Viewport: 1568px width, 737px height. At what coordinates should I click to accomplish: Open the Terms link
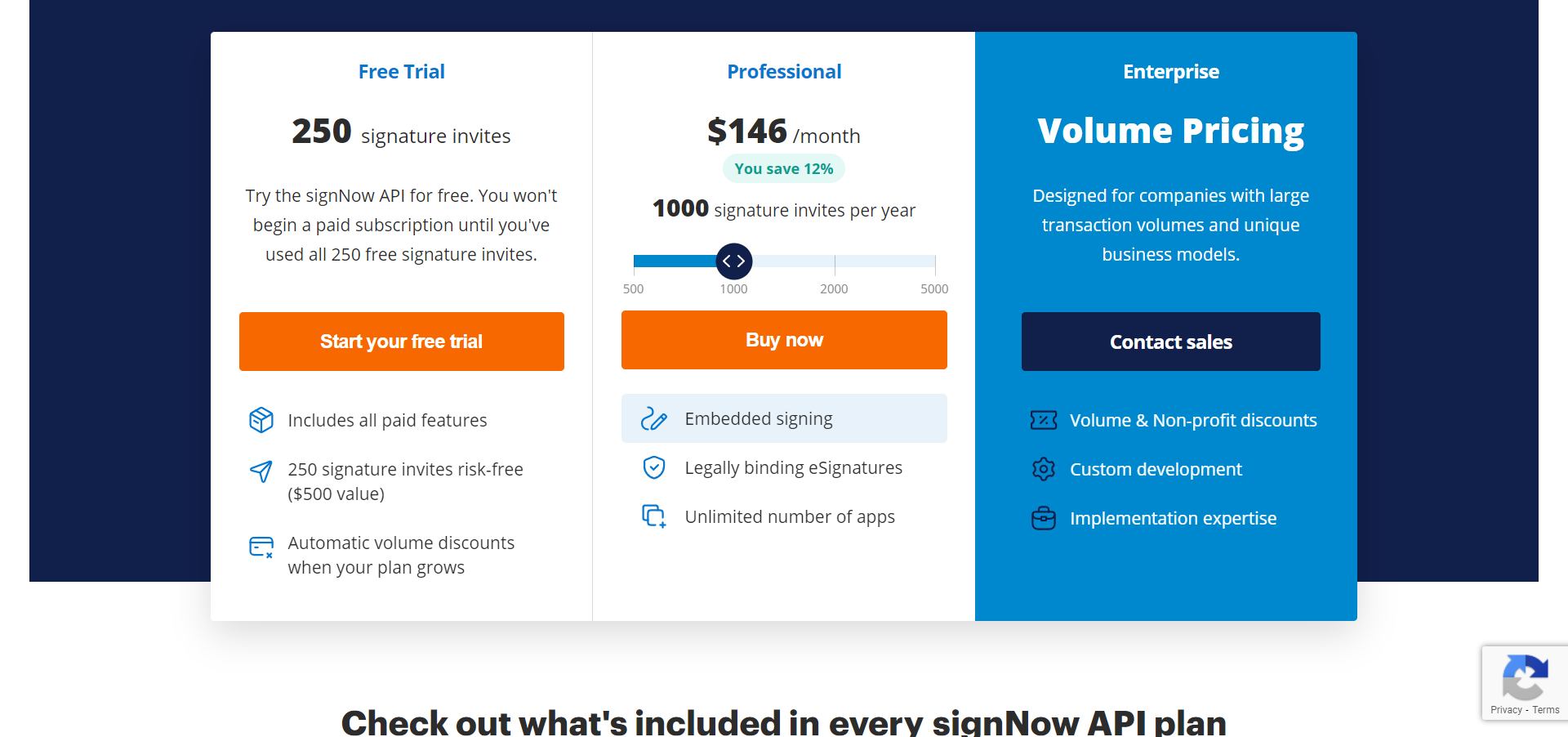click(x=1546, y=710)
